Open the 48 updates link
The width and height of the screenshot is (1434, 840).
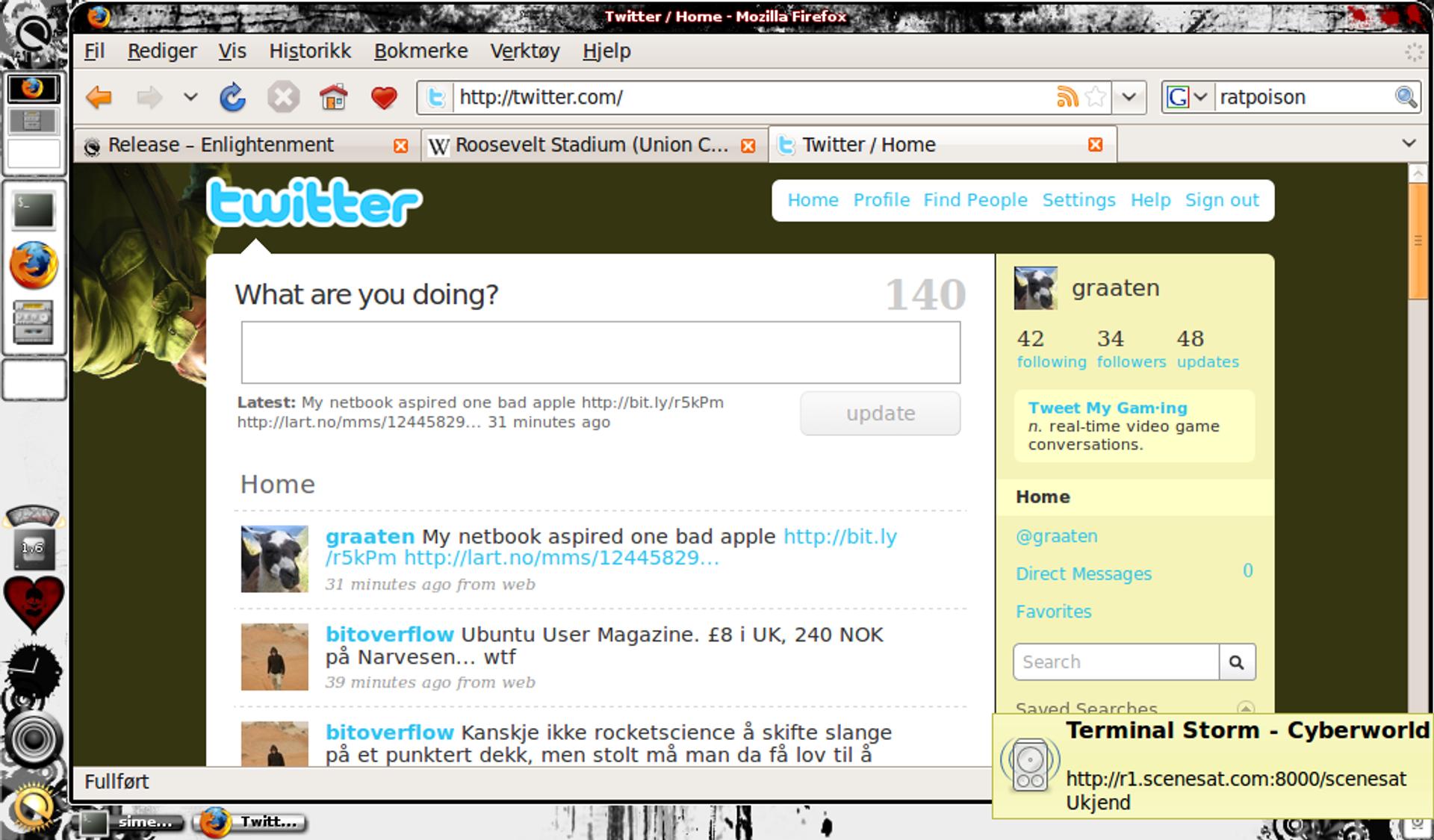pyautogui.click(x=1208, y=349)
